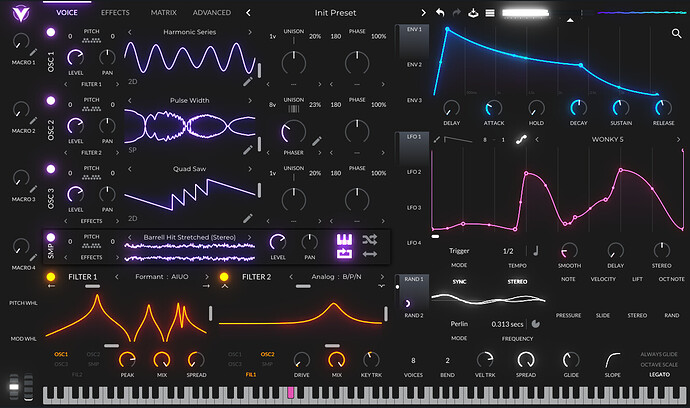The image size is (690, 408).
Task: Select the LFO 2 modulation source
Action: (412, 172)
